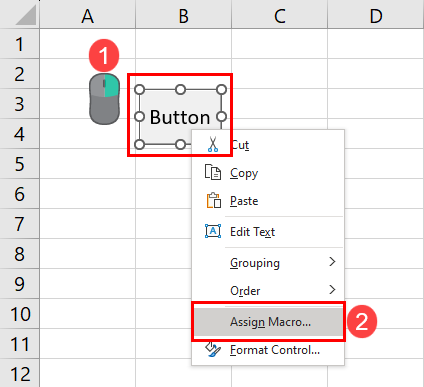Select row 6 header
This screenshot has width=424, height=387.
pos(19,194)
